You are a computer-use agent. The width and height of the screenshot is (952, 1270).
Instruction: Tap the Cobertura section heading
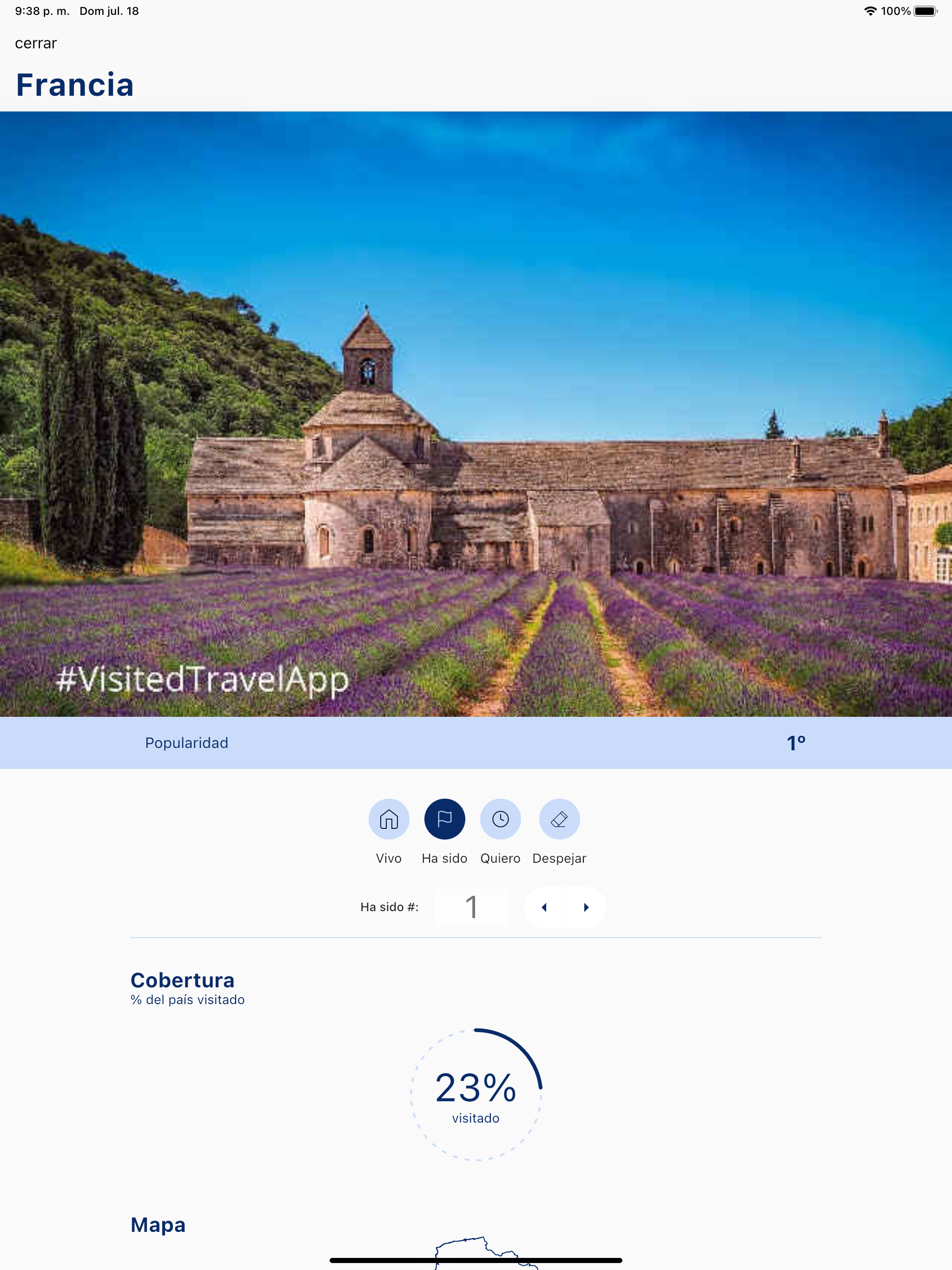(183, 980)
